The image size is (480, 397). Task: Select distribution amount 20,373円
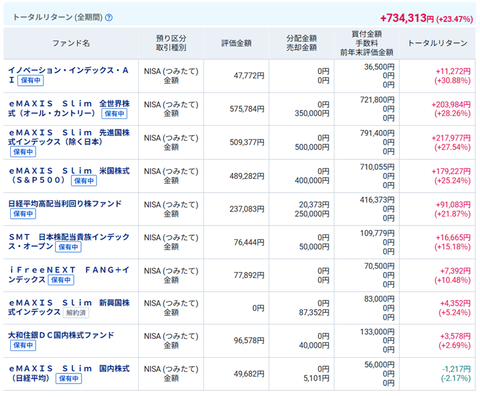[x=314, y=205]
